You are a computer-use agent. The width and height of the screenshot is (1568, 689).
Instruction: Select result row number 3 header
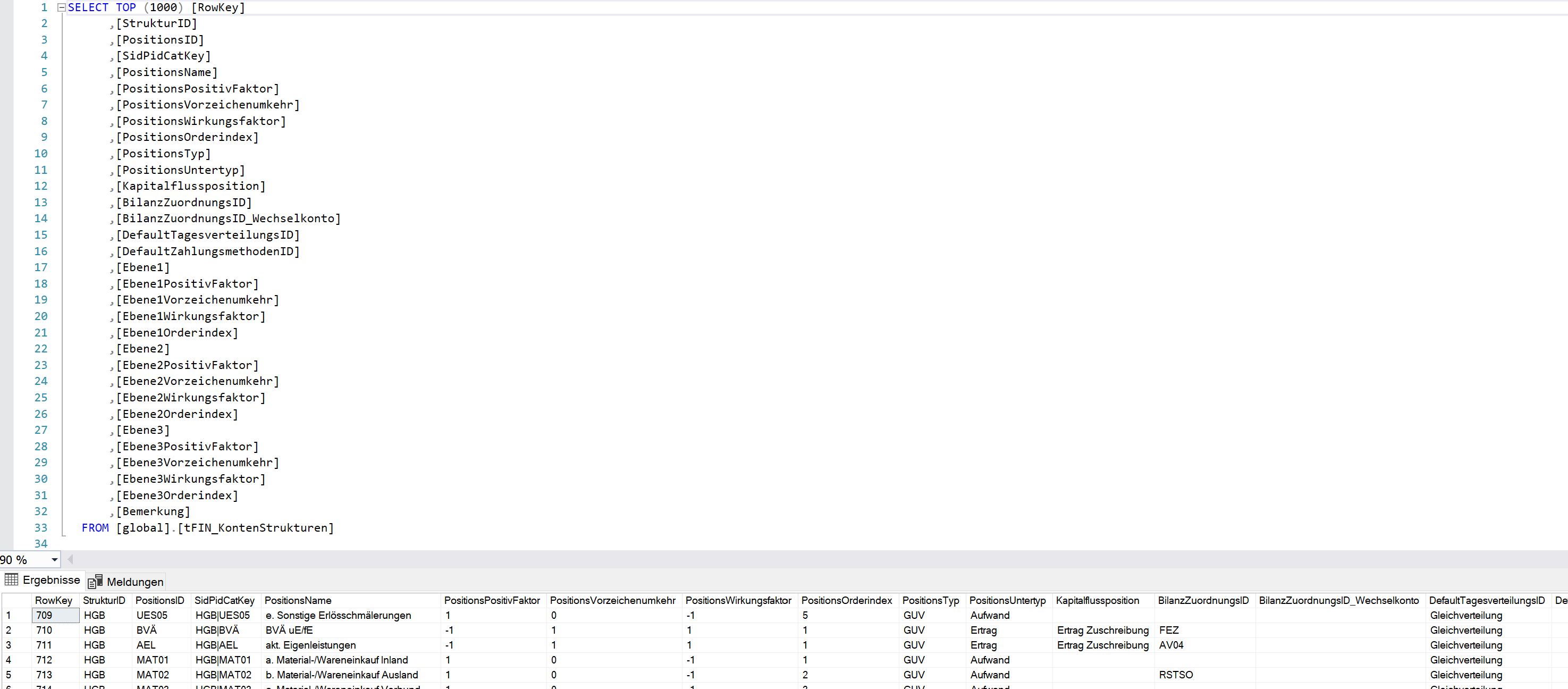click(9, 645)
